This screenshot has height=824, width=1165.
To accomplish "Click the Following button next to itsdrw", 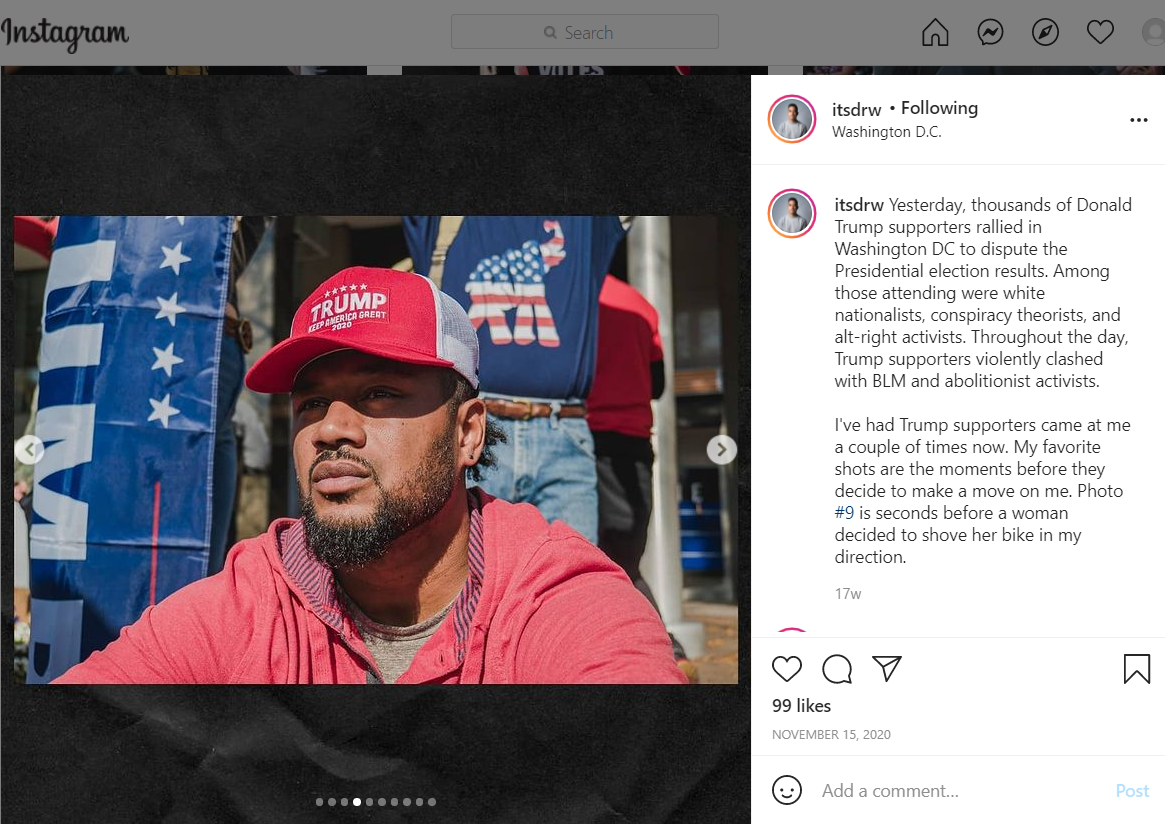I will (939, 108).
